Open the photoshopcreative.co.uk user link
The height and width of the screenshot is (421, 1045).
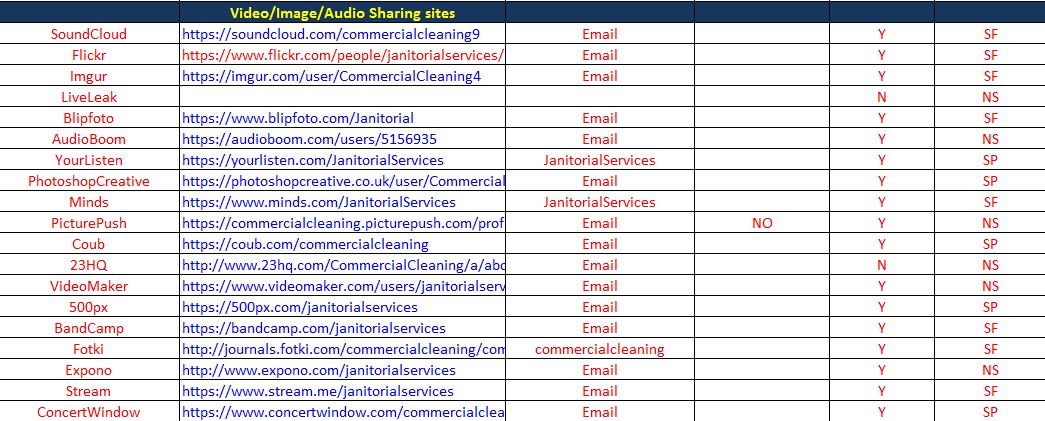tap(343, 181)
